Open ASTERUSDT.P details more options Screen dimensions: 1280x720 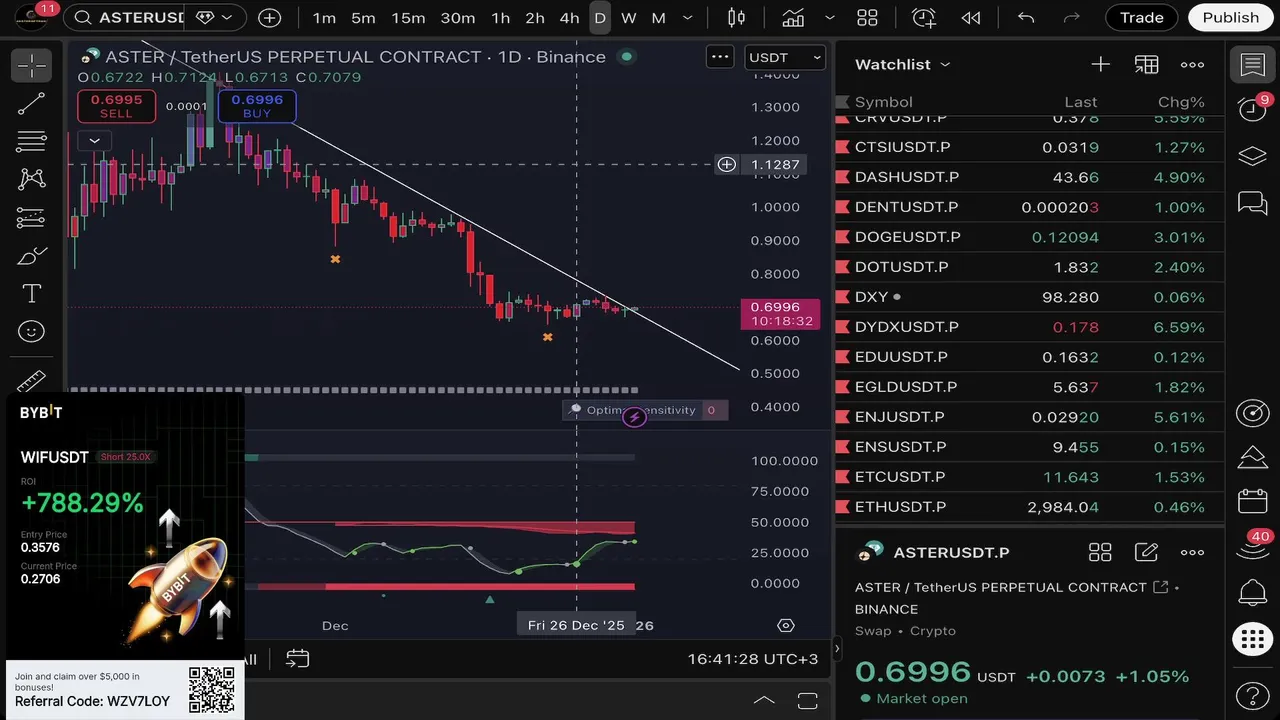(x=1192, y=552)
